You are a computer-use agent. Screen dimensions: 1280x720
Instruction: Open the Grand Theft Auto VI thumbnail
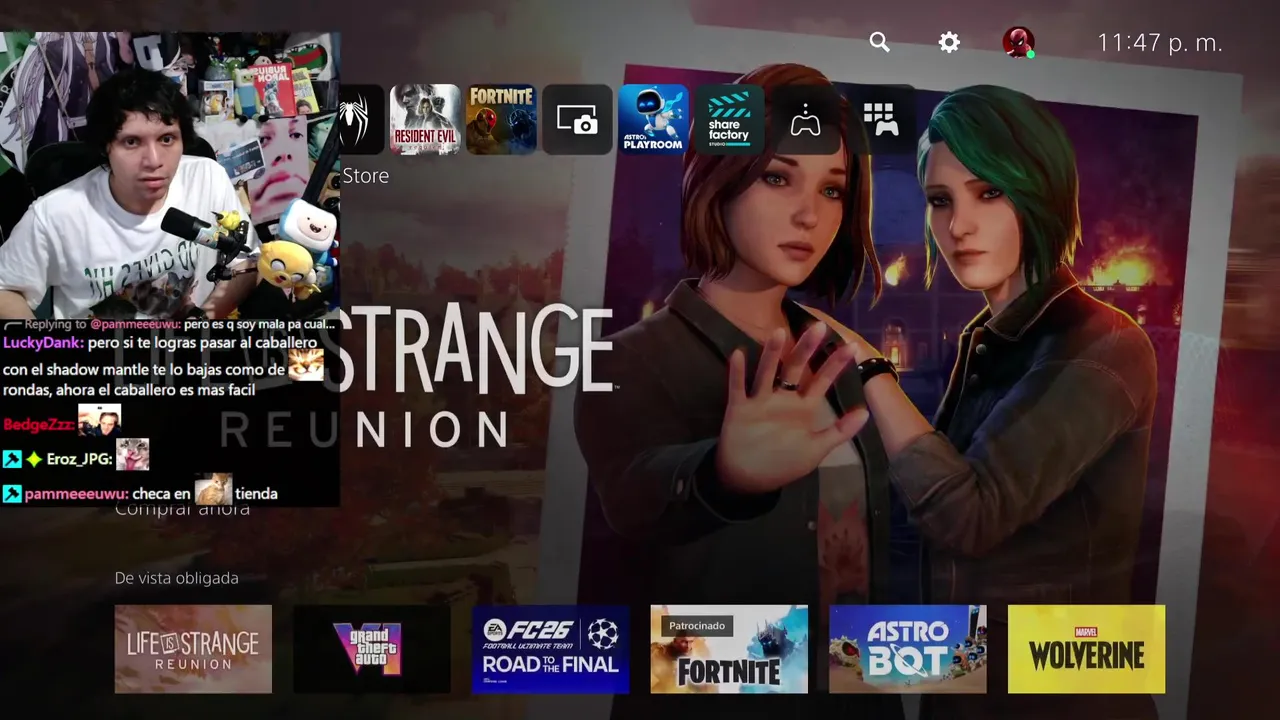(372, 649)
